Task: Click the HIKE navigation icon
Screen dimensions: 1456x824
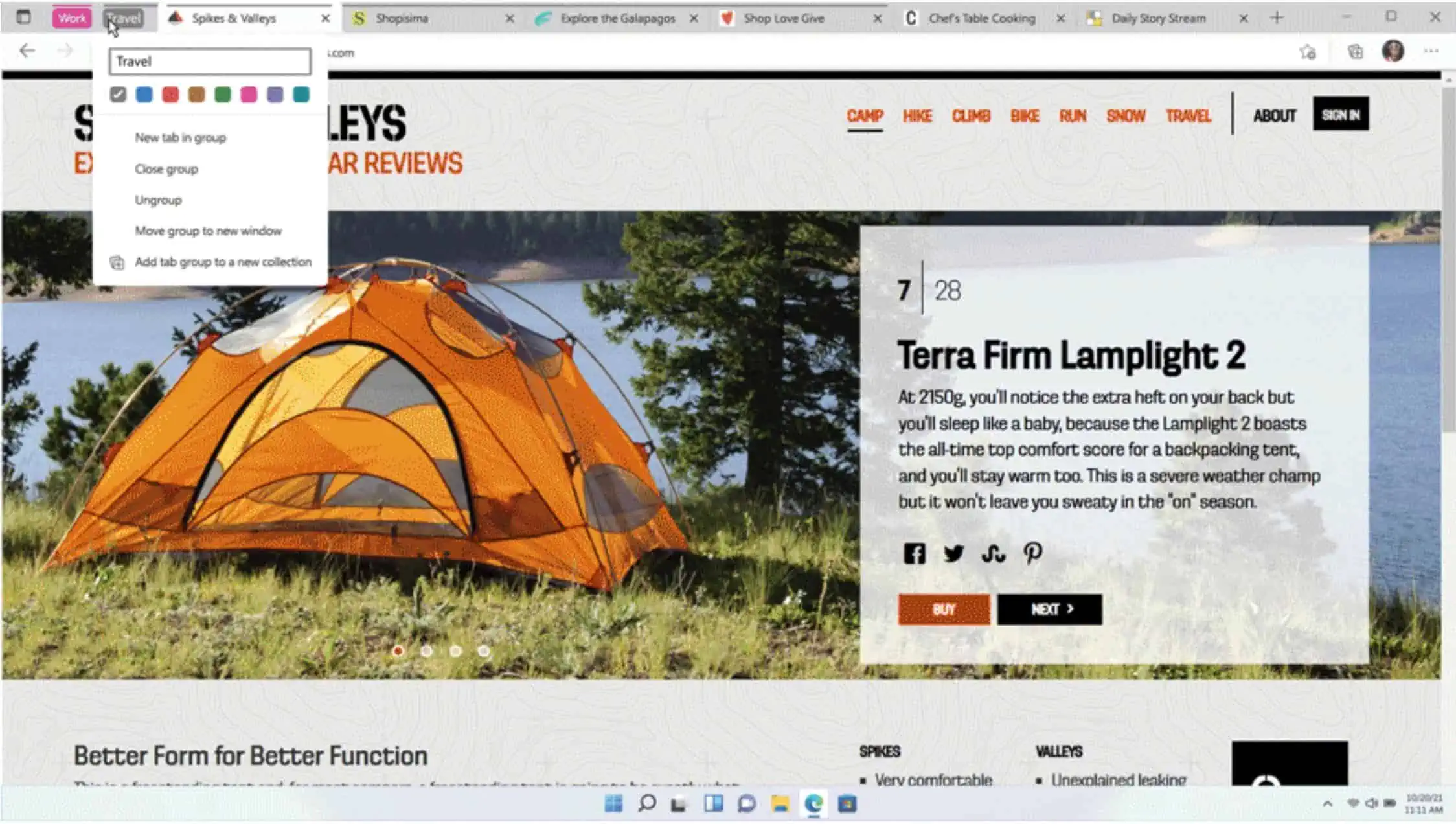Action: point(916,115)
